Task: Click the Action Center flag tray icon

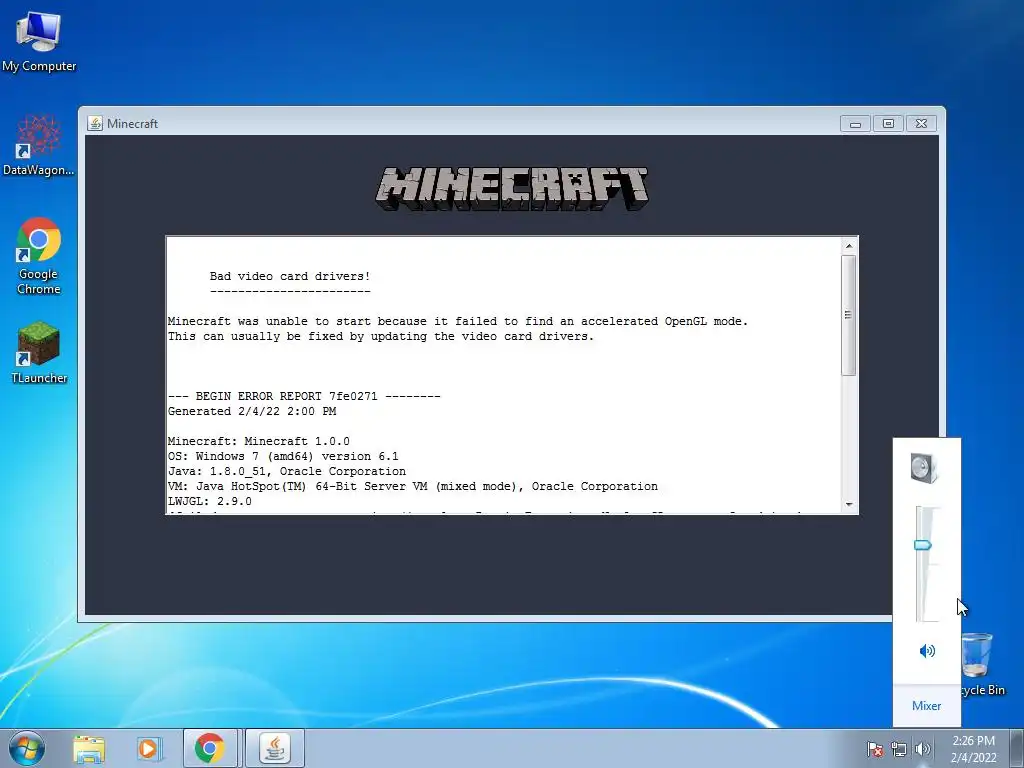Action: pyautogui.click(x=874, y=749)
